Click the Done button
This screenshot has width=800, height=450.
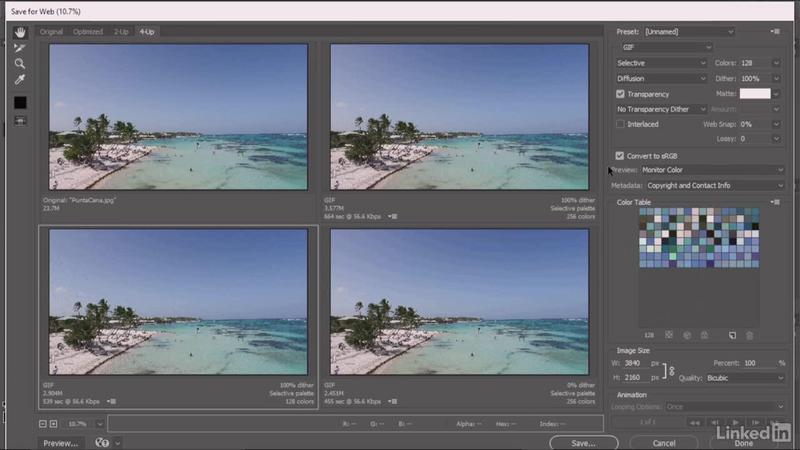[x=743, y=443]
